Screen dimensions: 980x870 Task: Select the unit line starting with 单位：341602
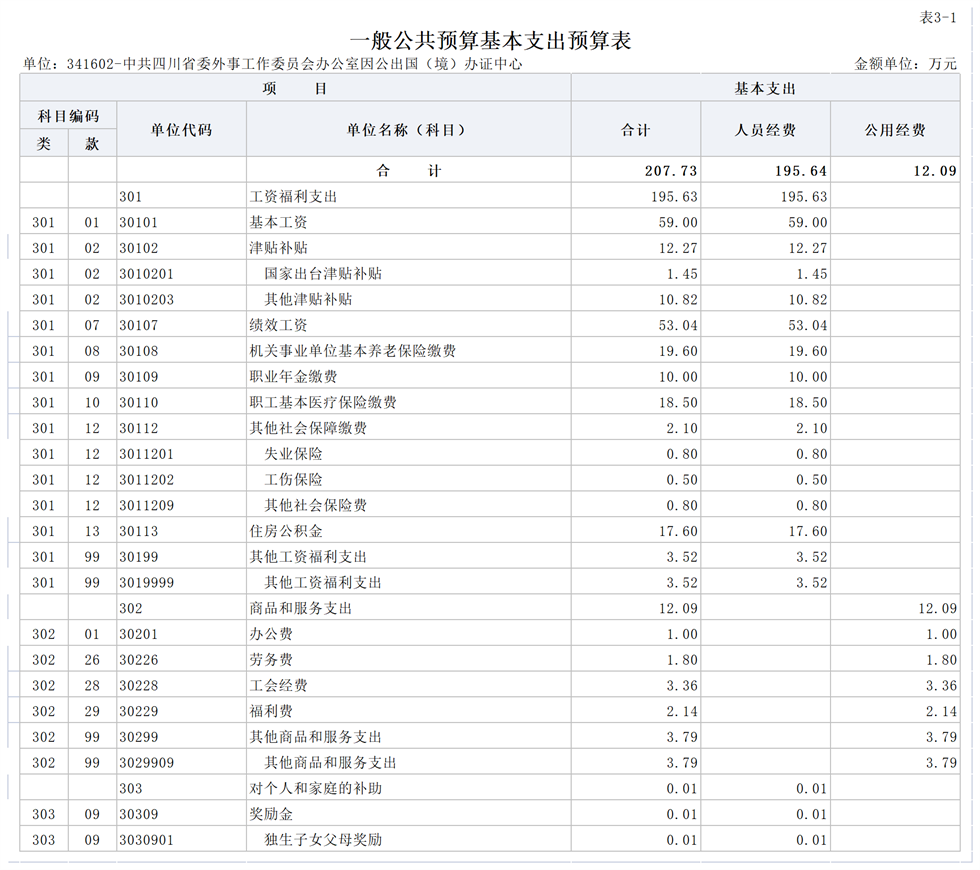(272, 64)
